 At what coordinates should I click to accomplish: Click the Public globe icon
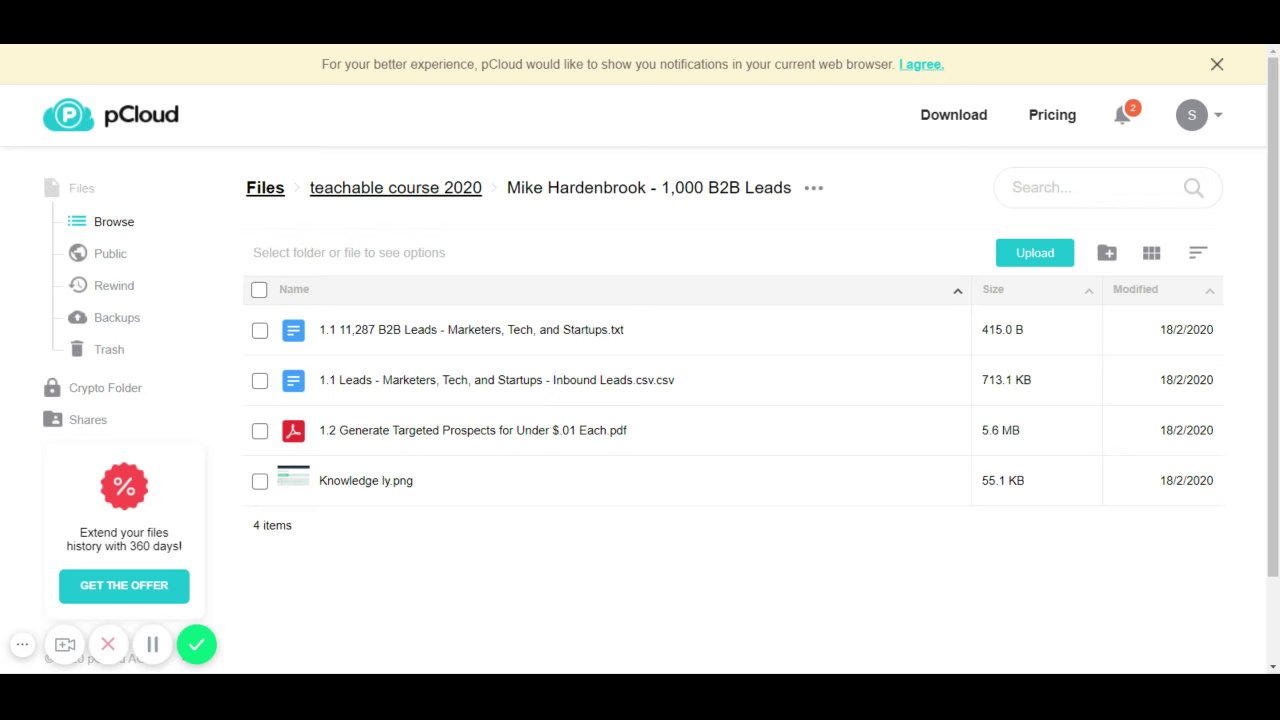coord(77,253)
